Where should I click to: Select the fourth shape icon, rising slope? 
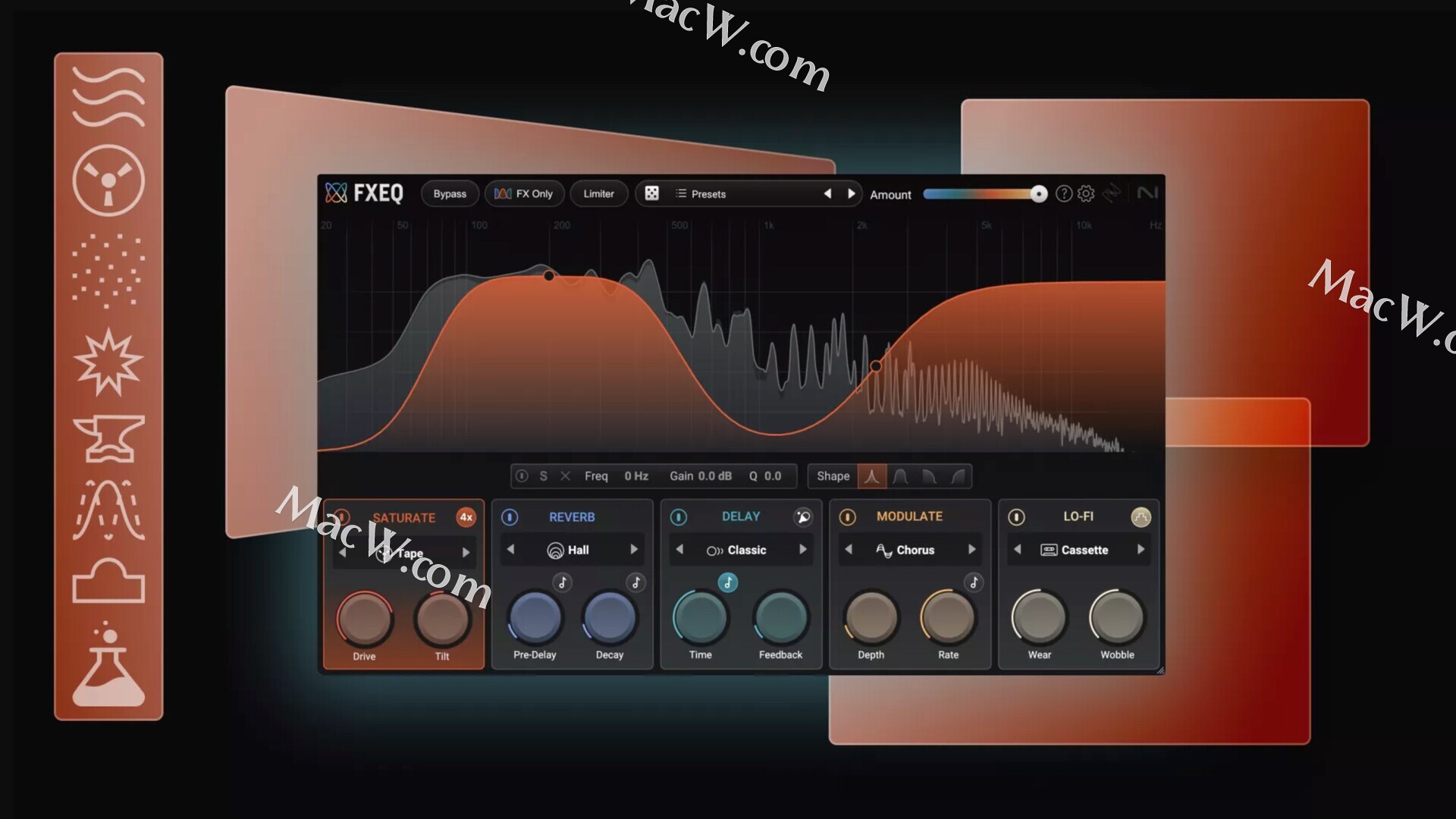tap(958, 476)
